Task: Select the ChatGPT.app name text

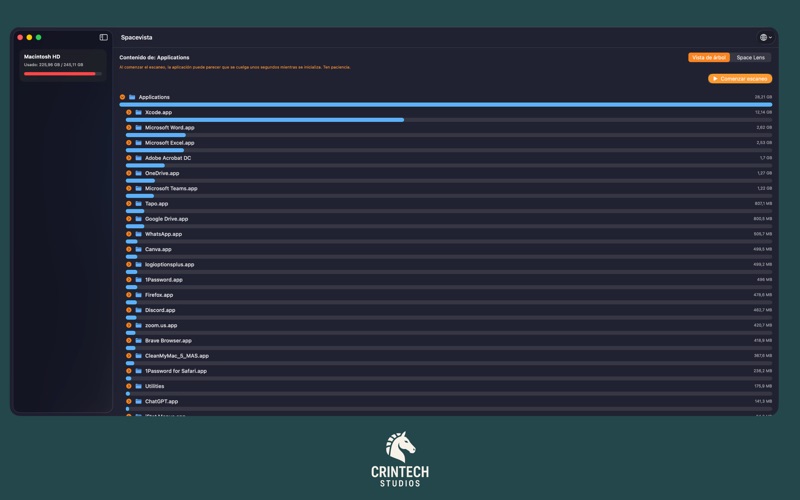Action: coord(162,402)
